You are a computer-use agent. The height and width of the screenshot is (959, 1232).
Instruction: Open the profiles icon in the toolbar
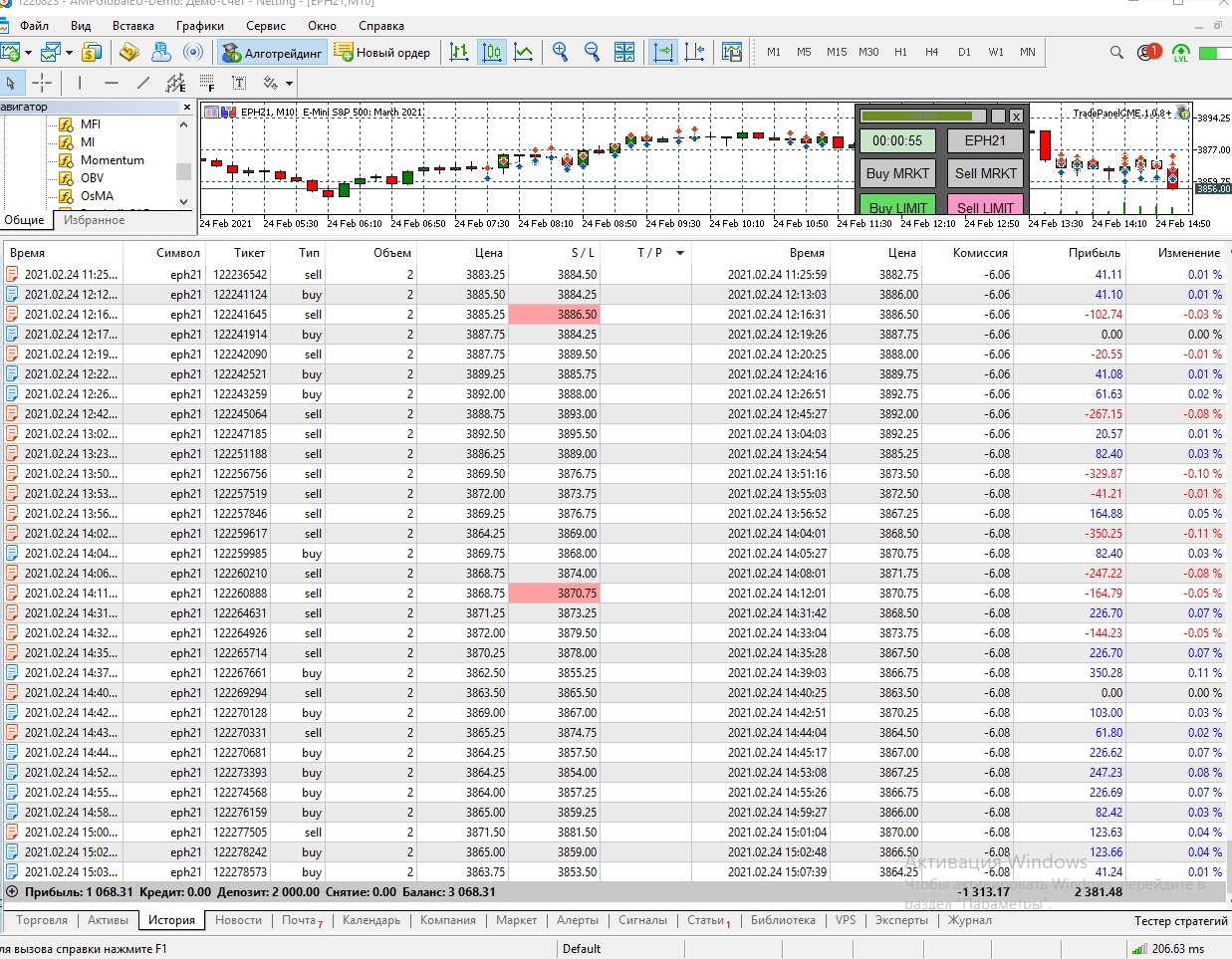(50, 52)
